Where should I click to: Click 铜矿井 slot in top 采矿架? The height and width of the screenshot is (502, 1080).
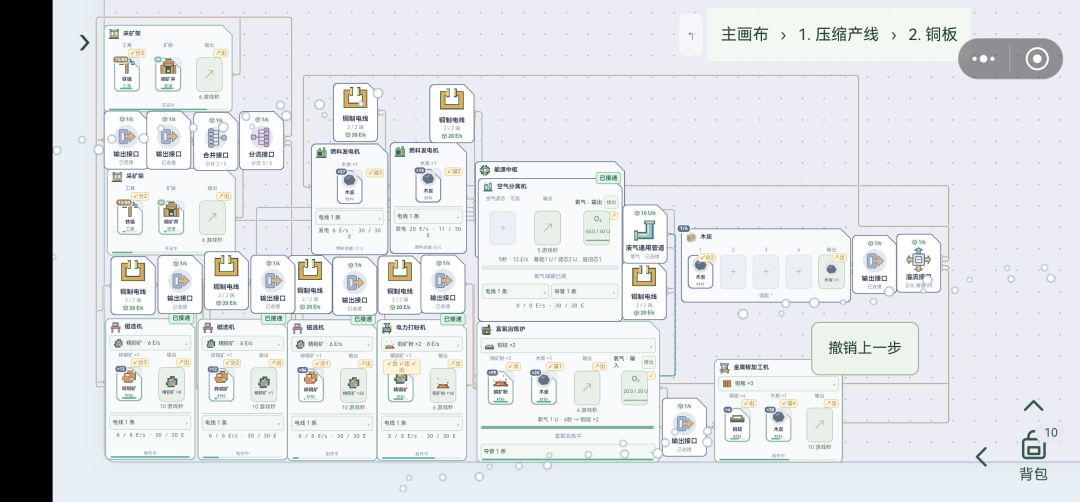point(167,74)
